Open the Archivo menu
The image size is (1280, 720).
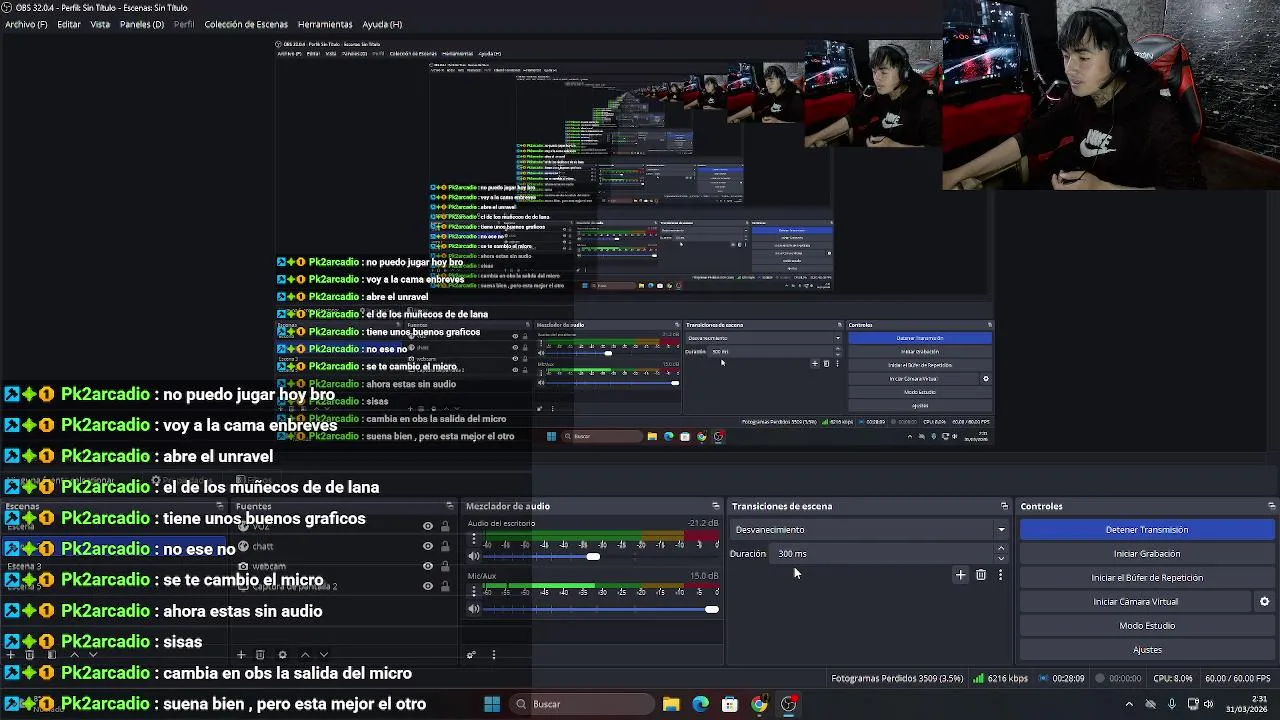tap(26, 24)
